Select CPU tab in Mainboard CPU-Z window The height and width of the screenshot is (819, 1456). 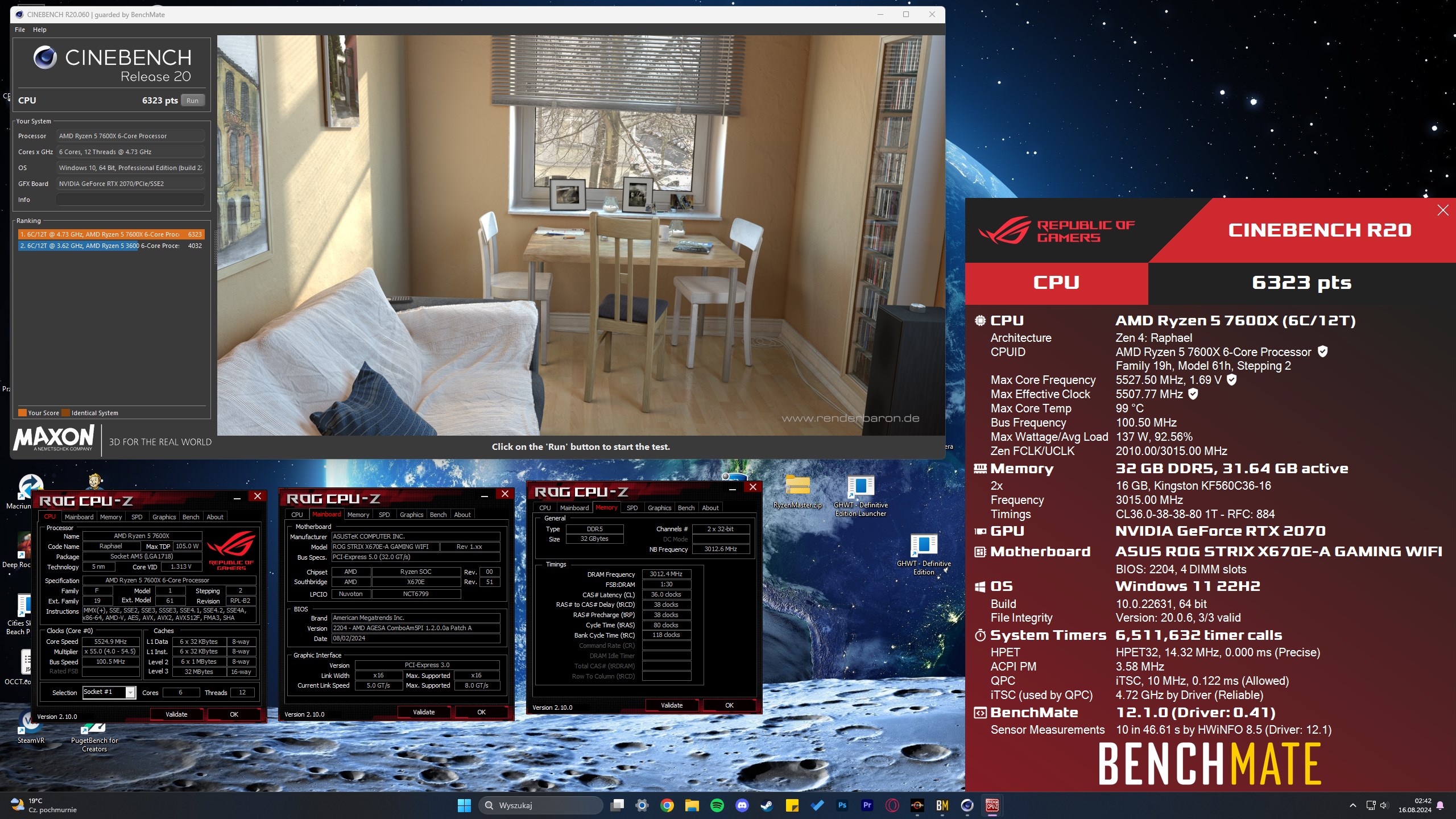[x=297, y=515]
